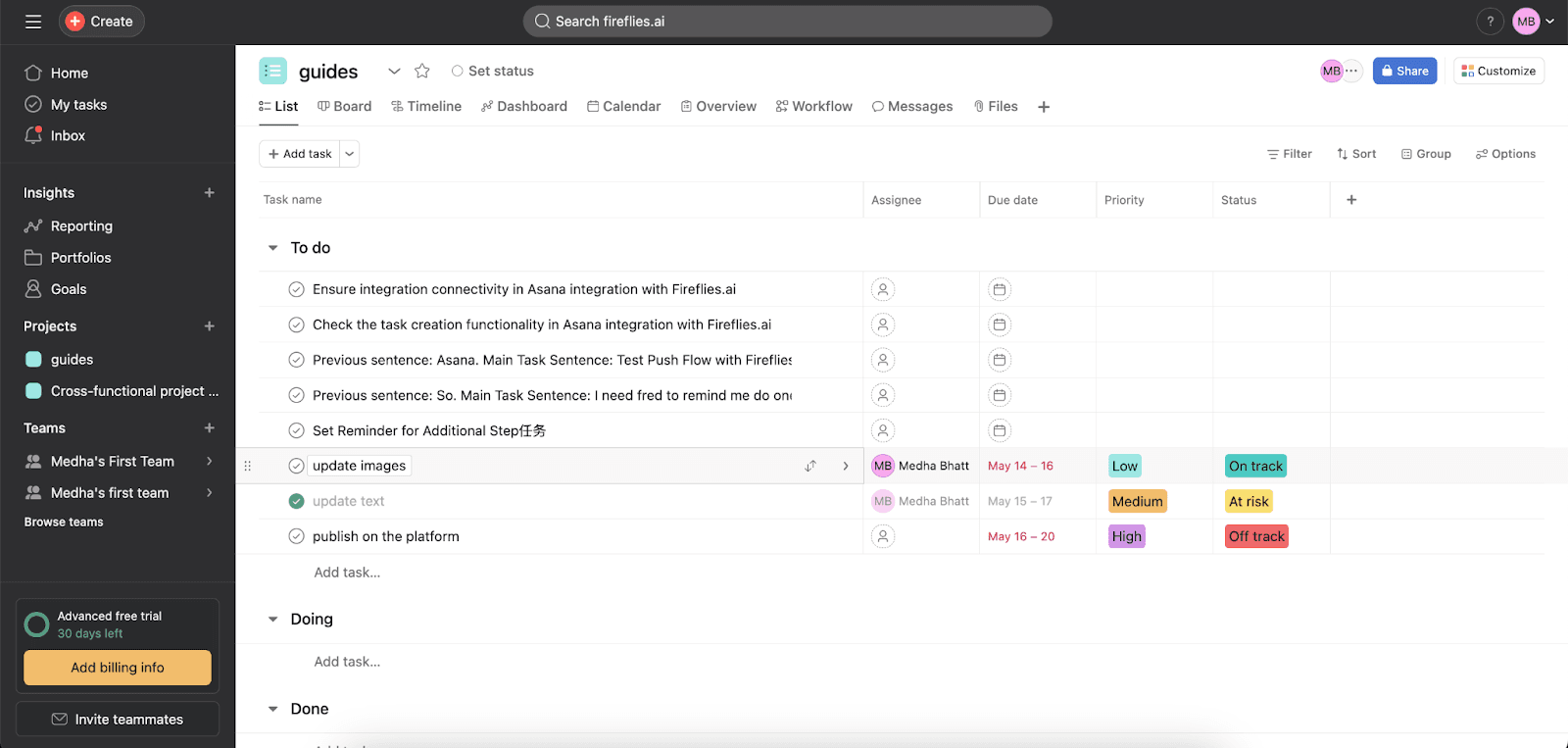Switch to the Calendar tab
The image size is (1568, 748).
coord(624,107)
